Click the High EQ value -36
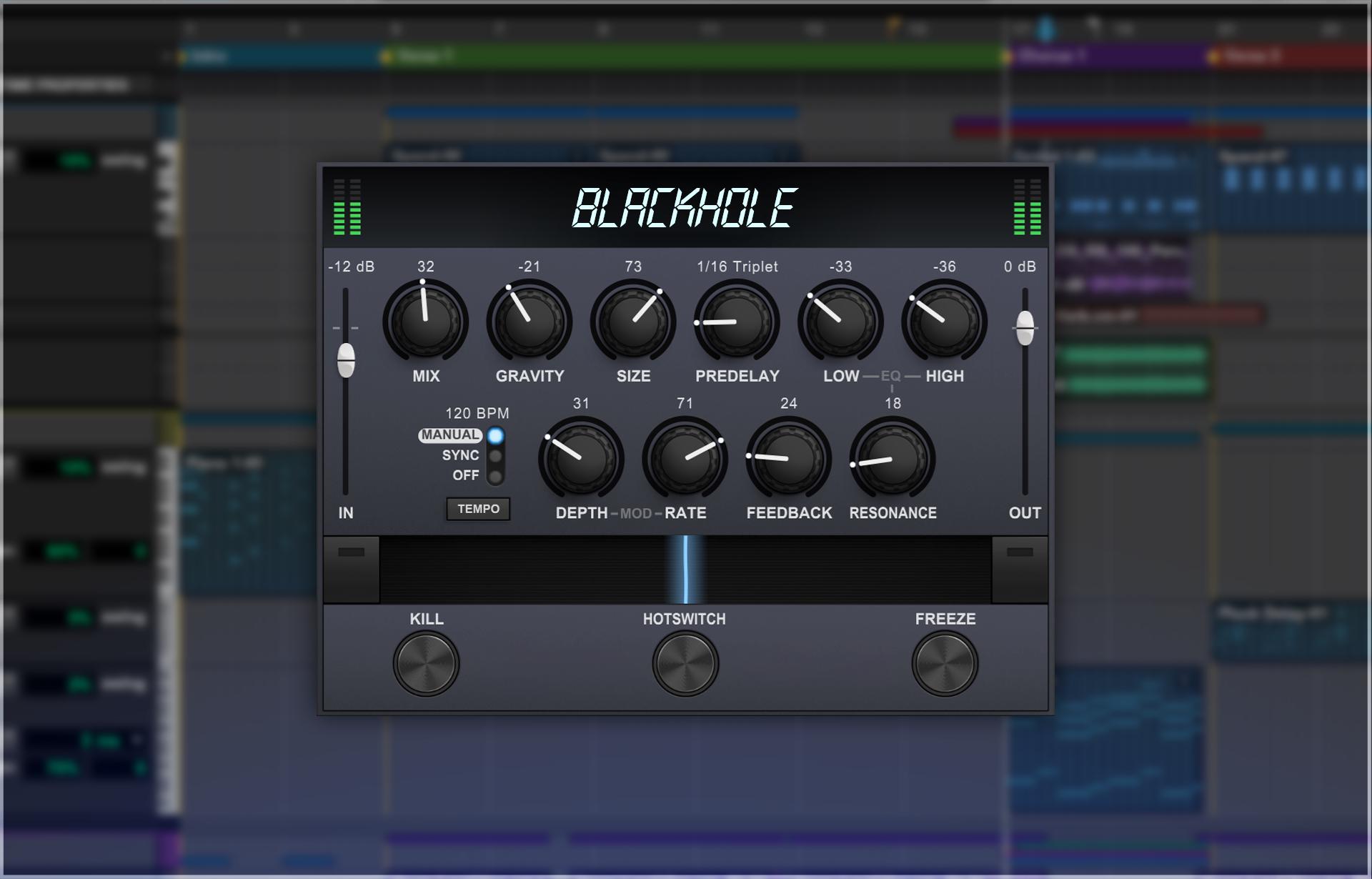The image size is (1372, 879). point(944,267)
